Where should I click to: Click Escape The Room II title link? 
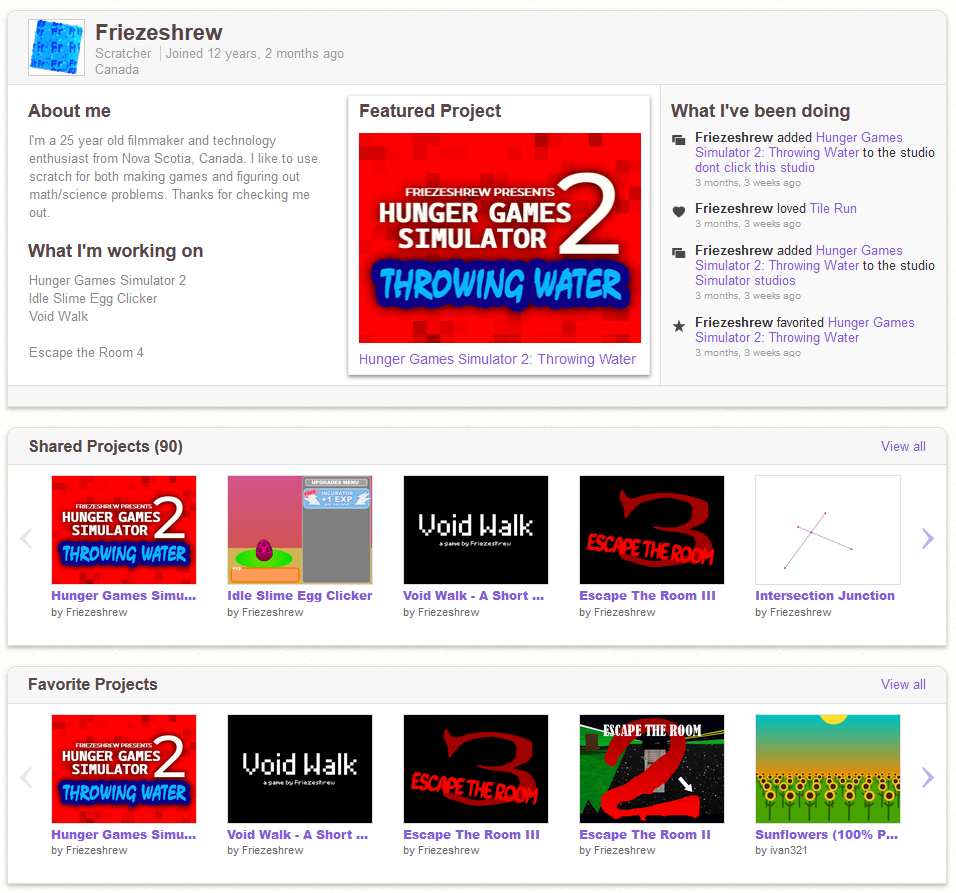645,834
